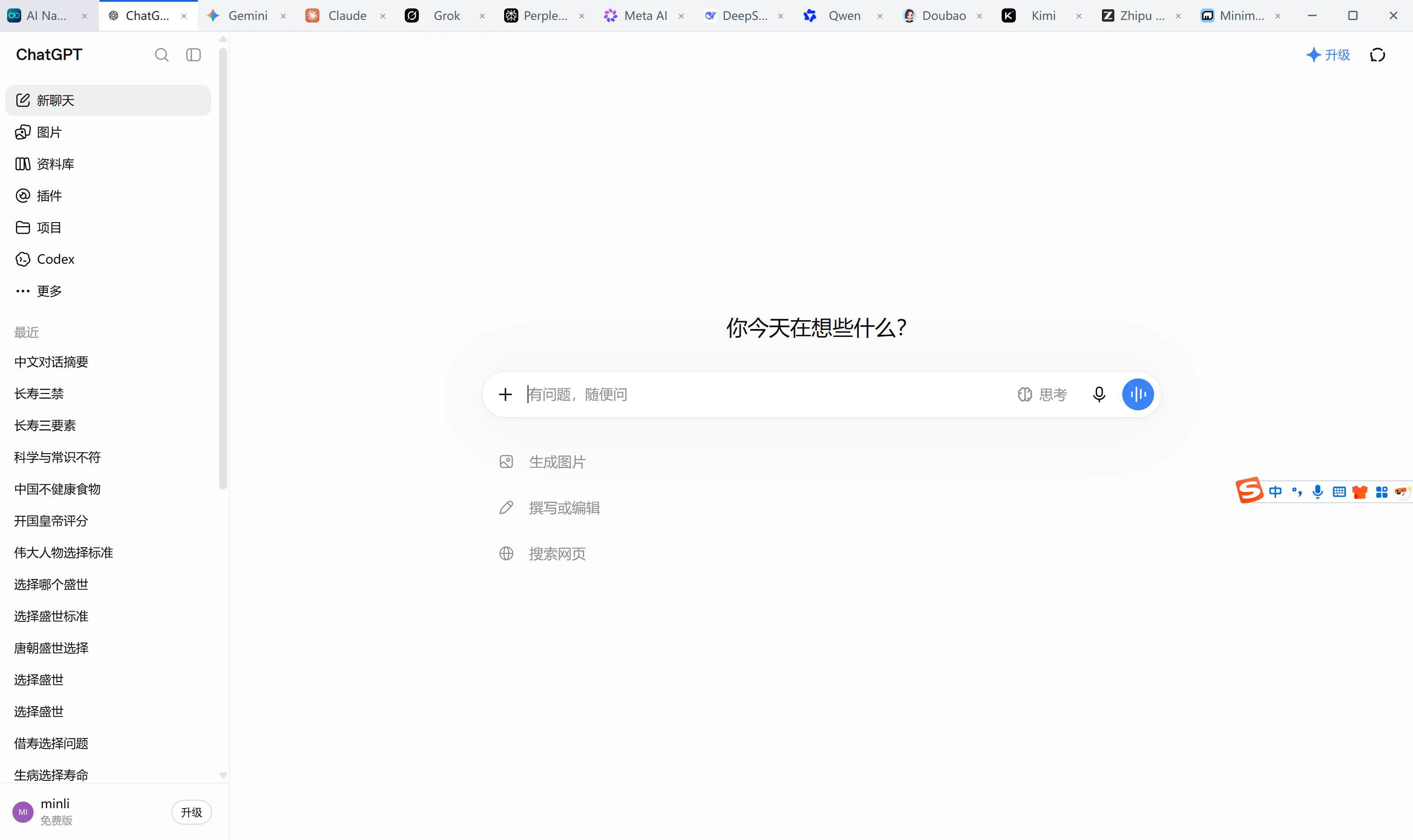
Task: Click the plus attach icon in prompt box
Action: tap(505, 394)
